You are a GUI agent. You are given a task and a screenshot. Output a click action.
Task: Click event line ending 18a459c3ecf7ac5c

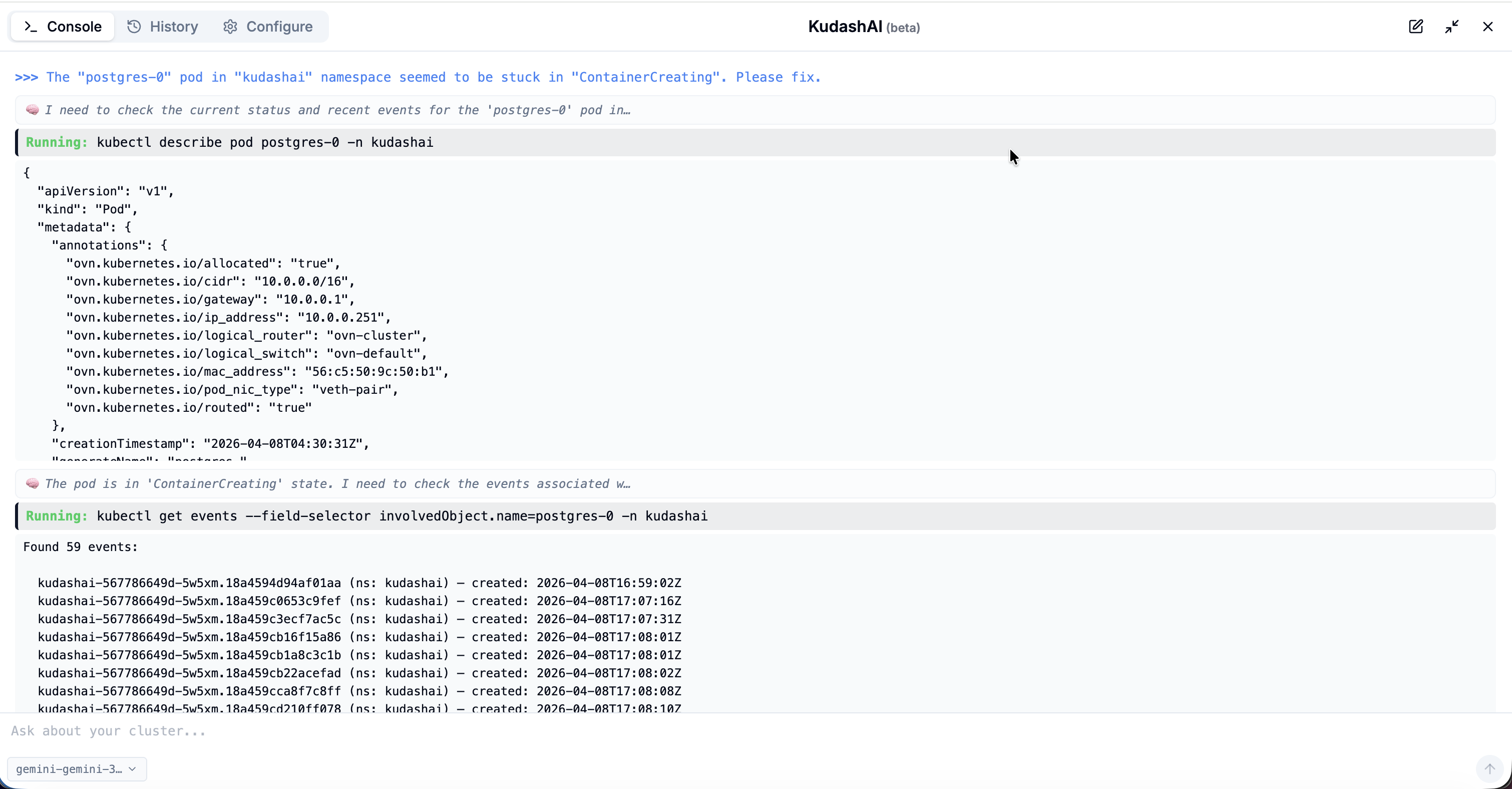(359, 619)
